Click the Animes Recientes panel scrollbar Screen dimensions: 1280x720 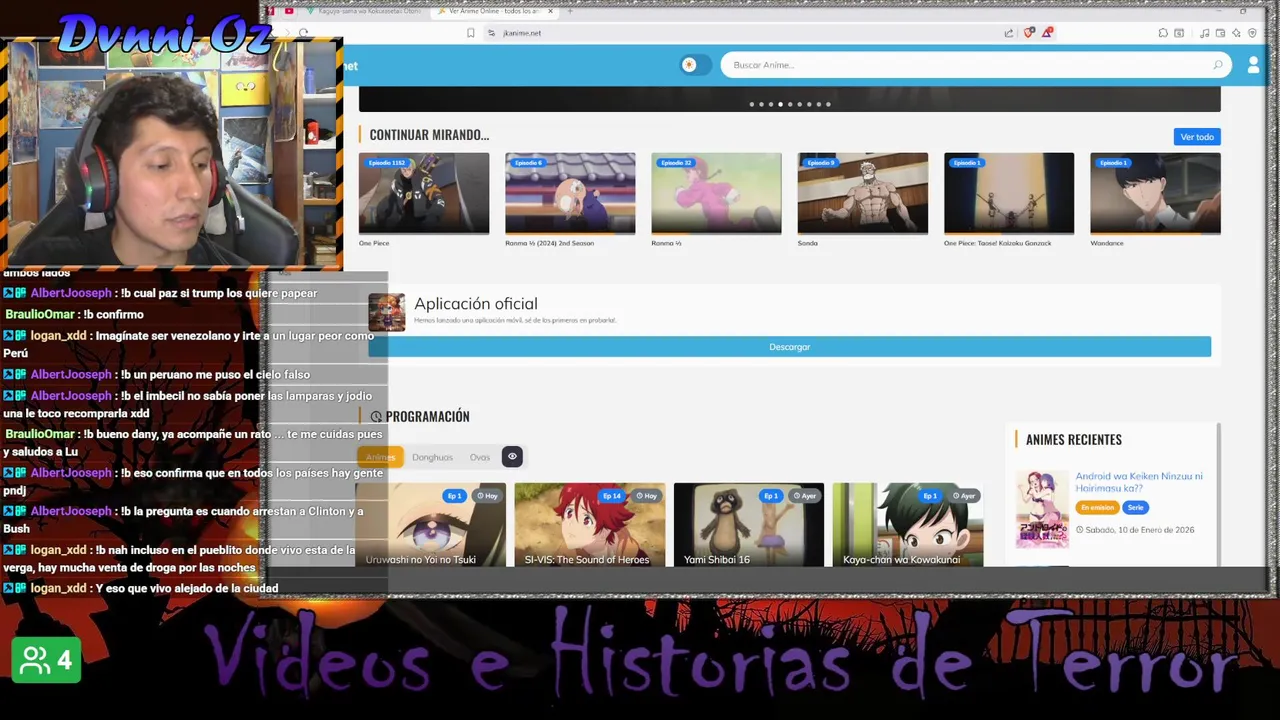click(1218, 495)
